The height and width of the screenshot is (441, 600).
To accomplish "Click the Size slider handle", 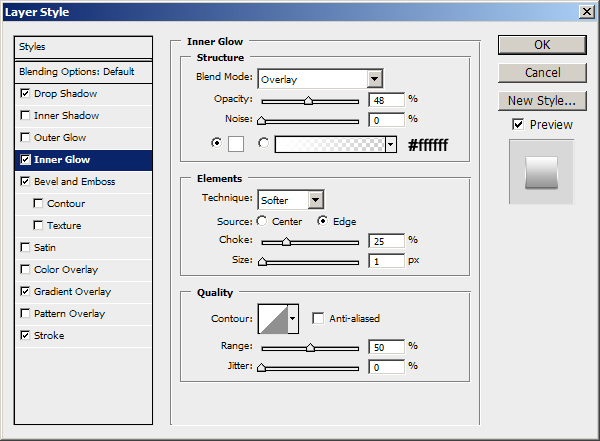I will [x=262, y=261].
